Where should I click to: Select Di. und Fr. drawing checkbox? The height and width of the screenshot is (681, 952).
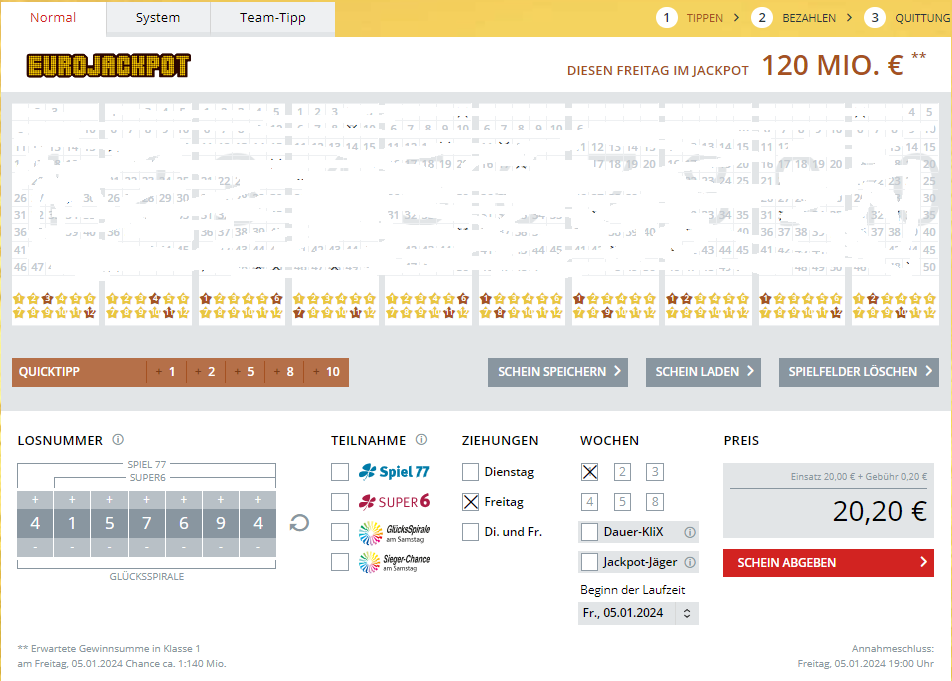point(471,532)
